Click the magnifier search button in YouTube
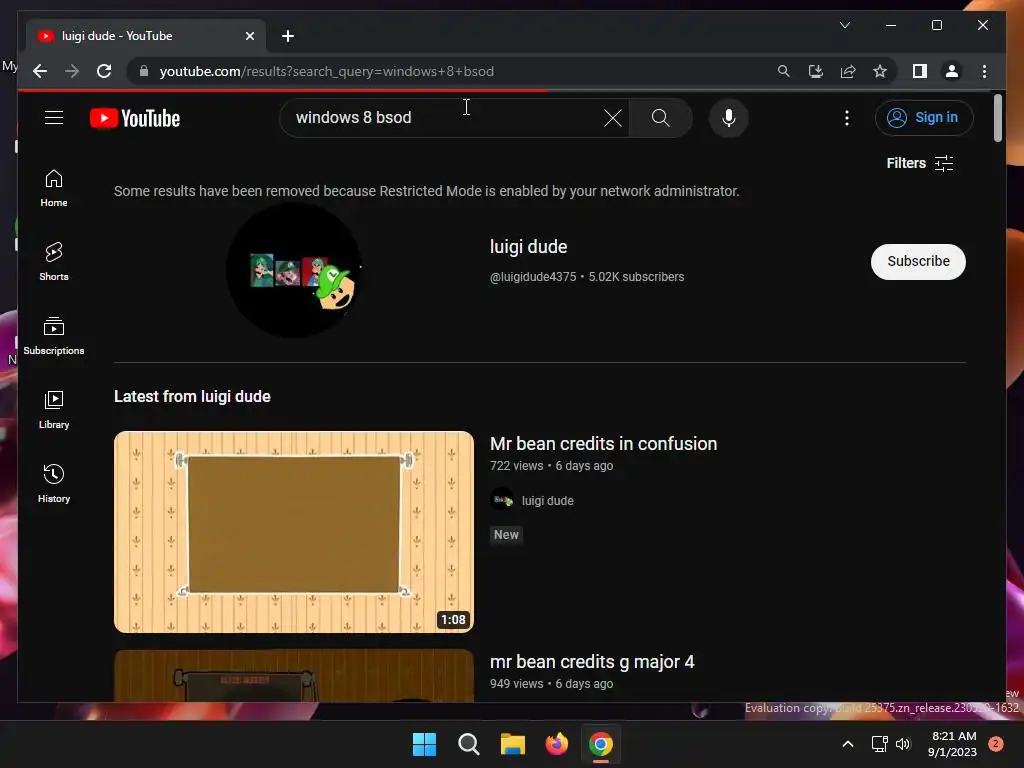Image resolution: width=1024 pixels, height=768 pixels. (x=660, y=118)
